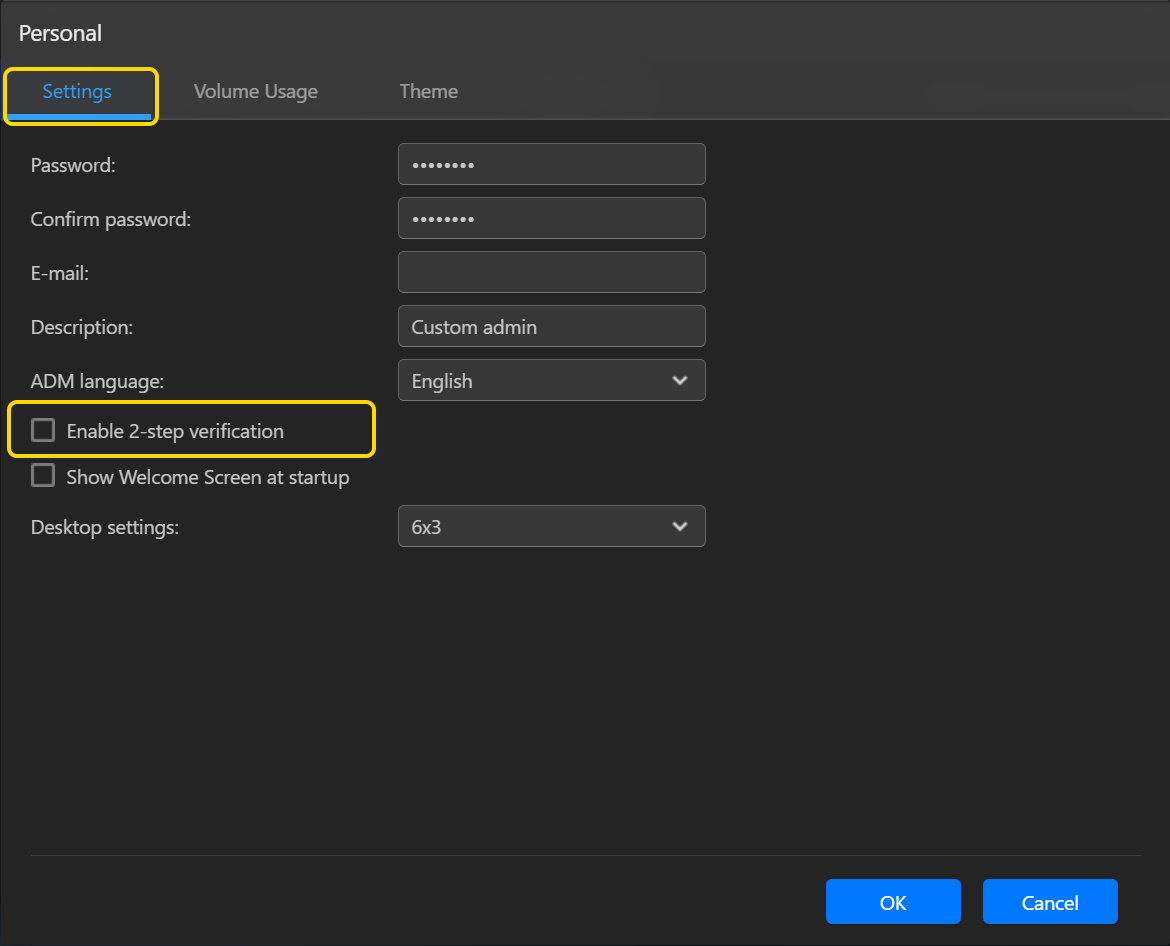Open the Desktop settings dropdown
1170x946 pixels.
551,526
